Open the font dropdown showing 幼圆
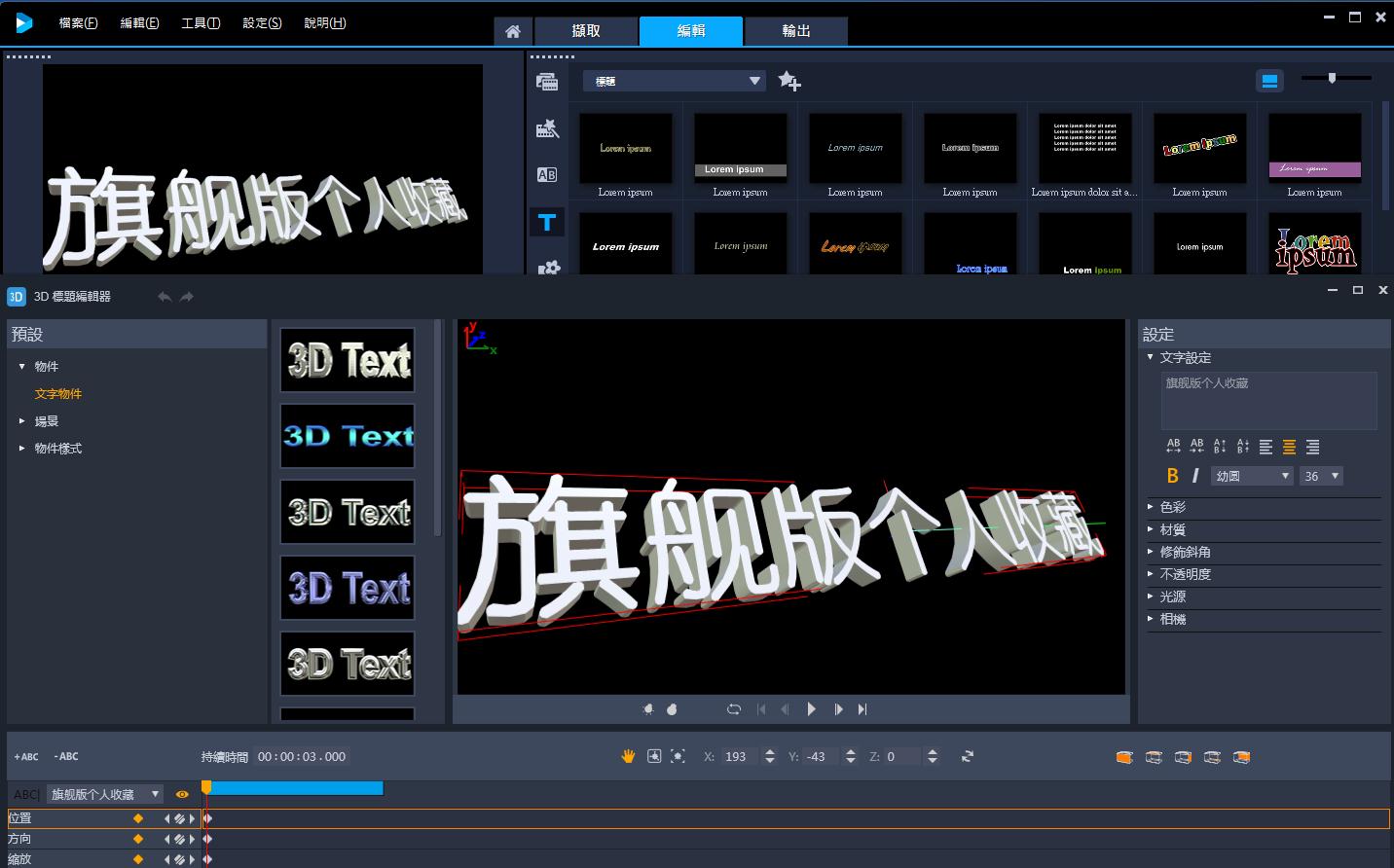The image size is (1394, 868). 1251,476
